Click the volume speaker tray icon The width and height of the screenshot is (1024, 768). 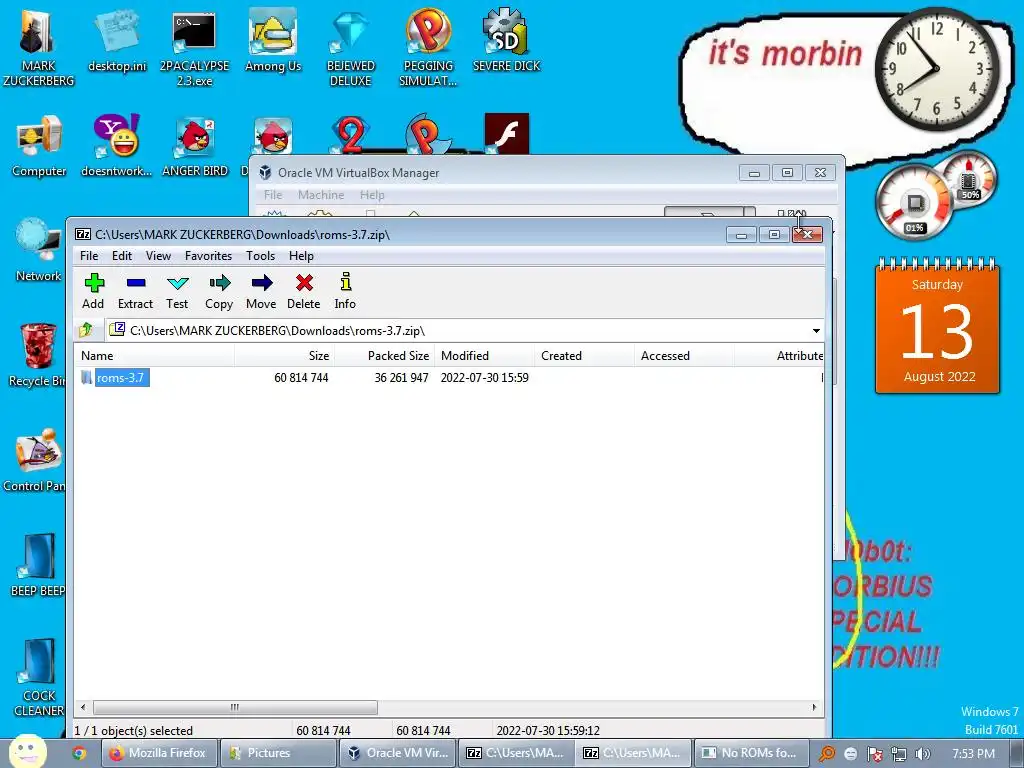922,754
